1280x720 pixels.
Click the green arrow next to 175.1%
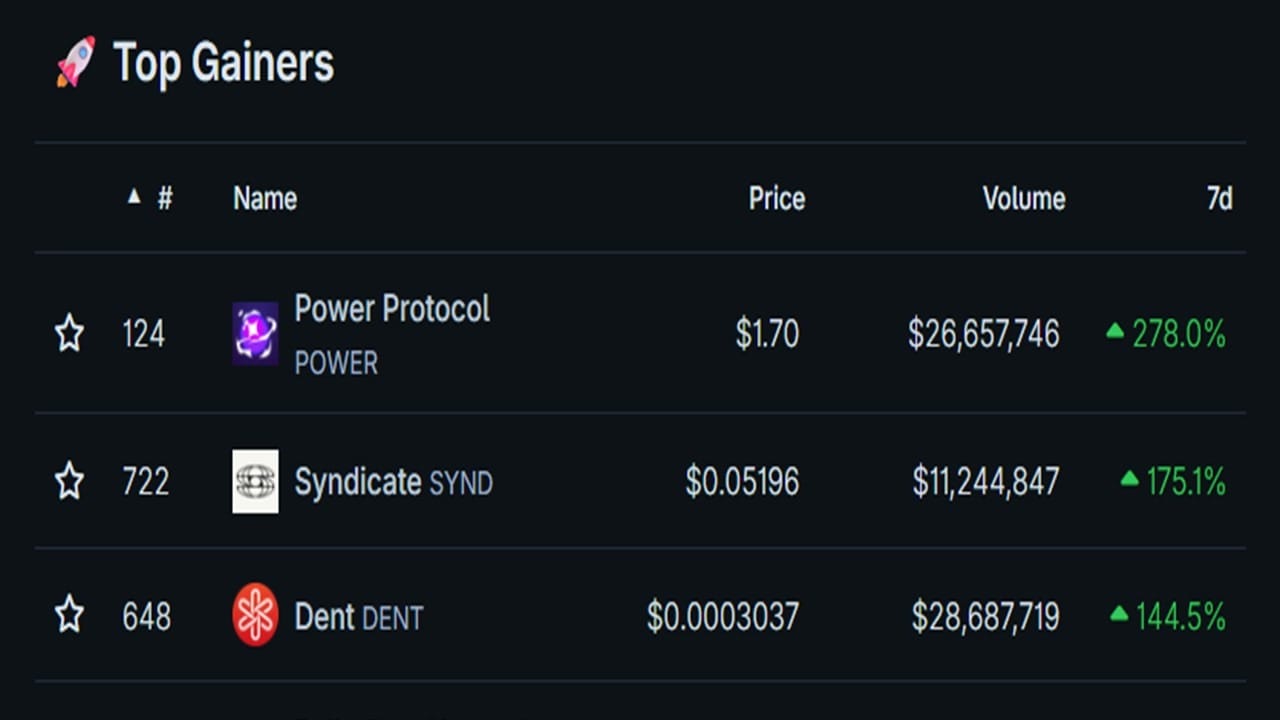click(x=1129, y=479)
